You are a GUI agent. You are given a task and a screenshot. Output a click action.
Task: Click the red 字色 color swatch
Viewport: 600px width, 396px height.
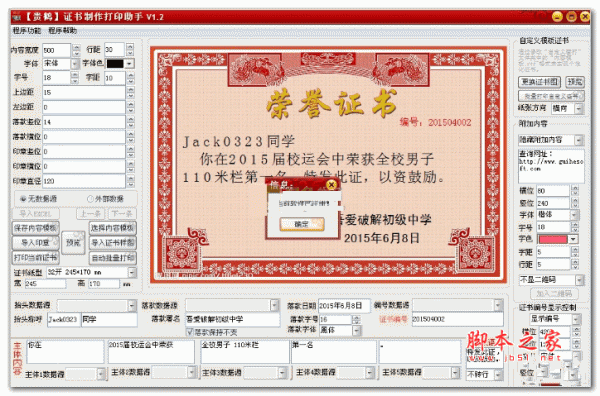[553, 240]
